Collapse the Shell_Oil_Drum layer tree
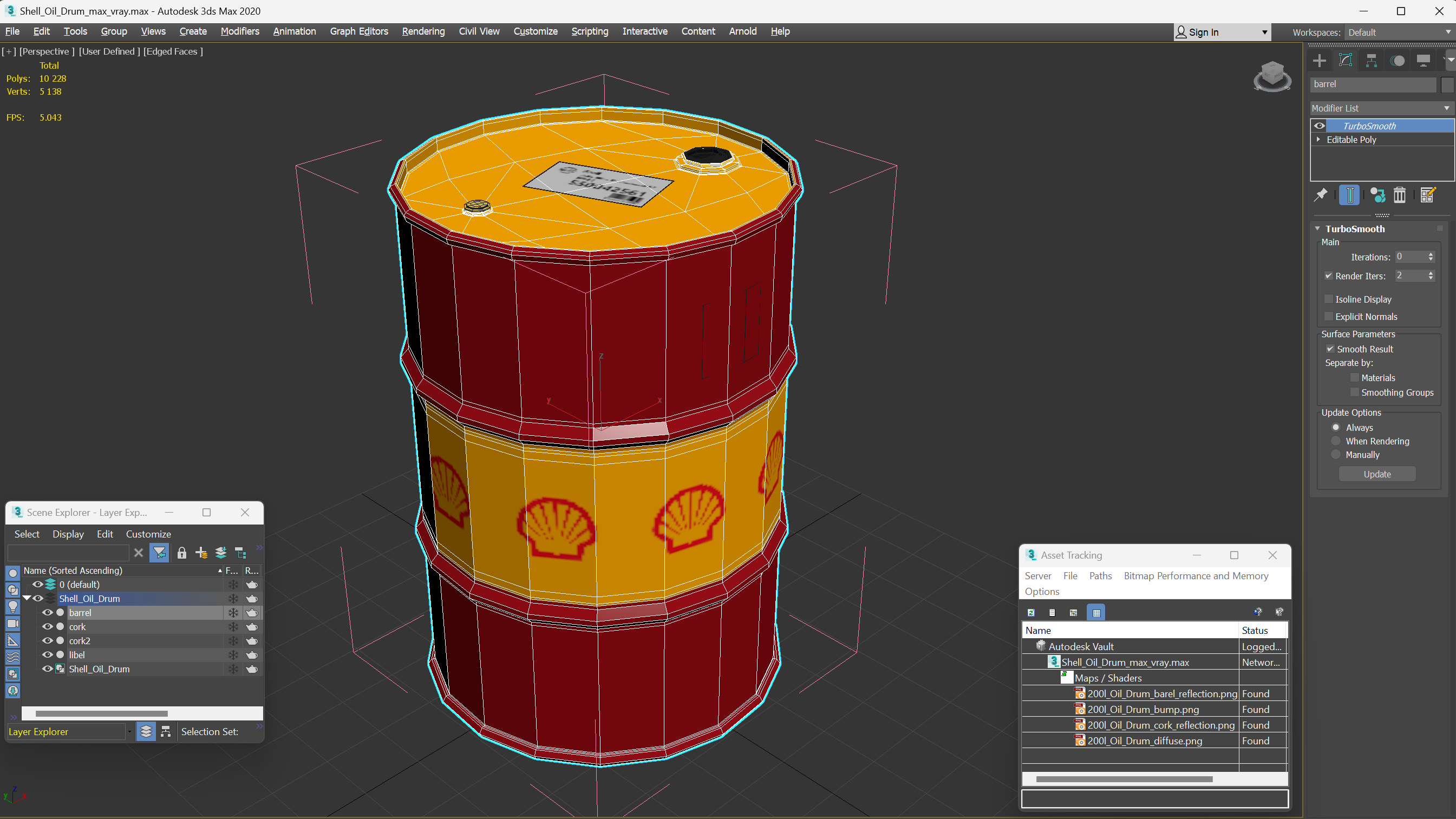This screenshot has height=819, width=1456. 26,599
